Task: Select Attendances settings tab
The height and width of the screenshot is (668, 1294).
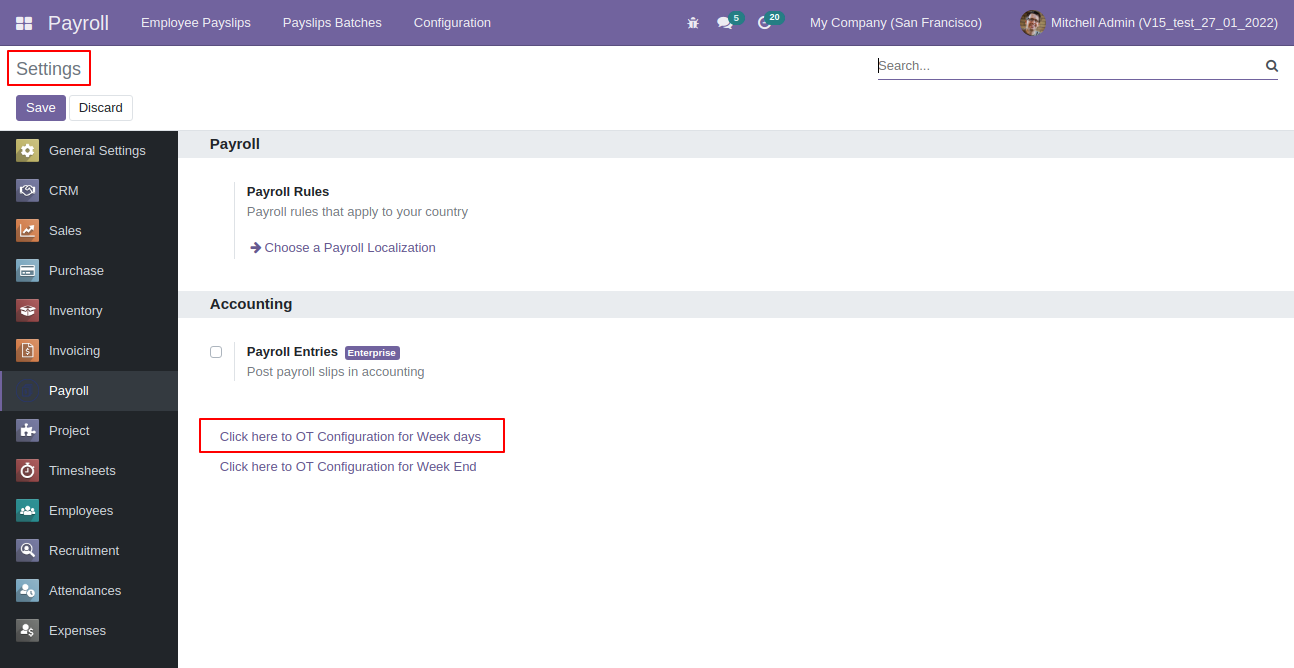Action: point(89,591)
